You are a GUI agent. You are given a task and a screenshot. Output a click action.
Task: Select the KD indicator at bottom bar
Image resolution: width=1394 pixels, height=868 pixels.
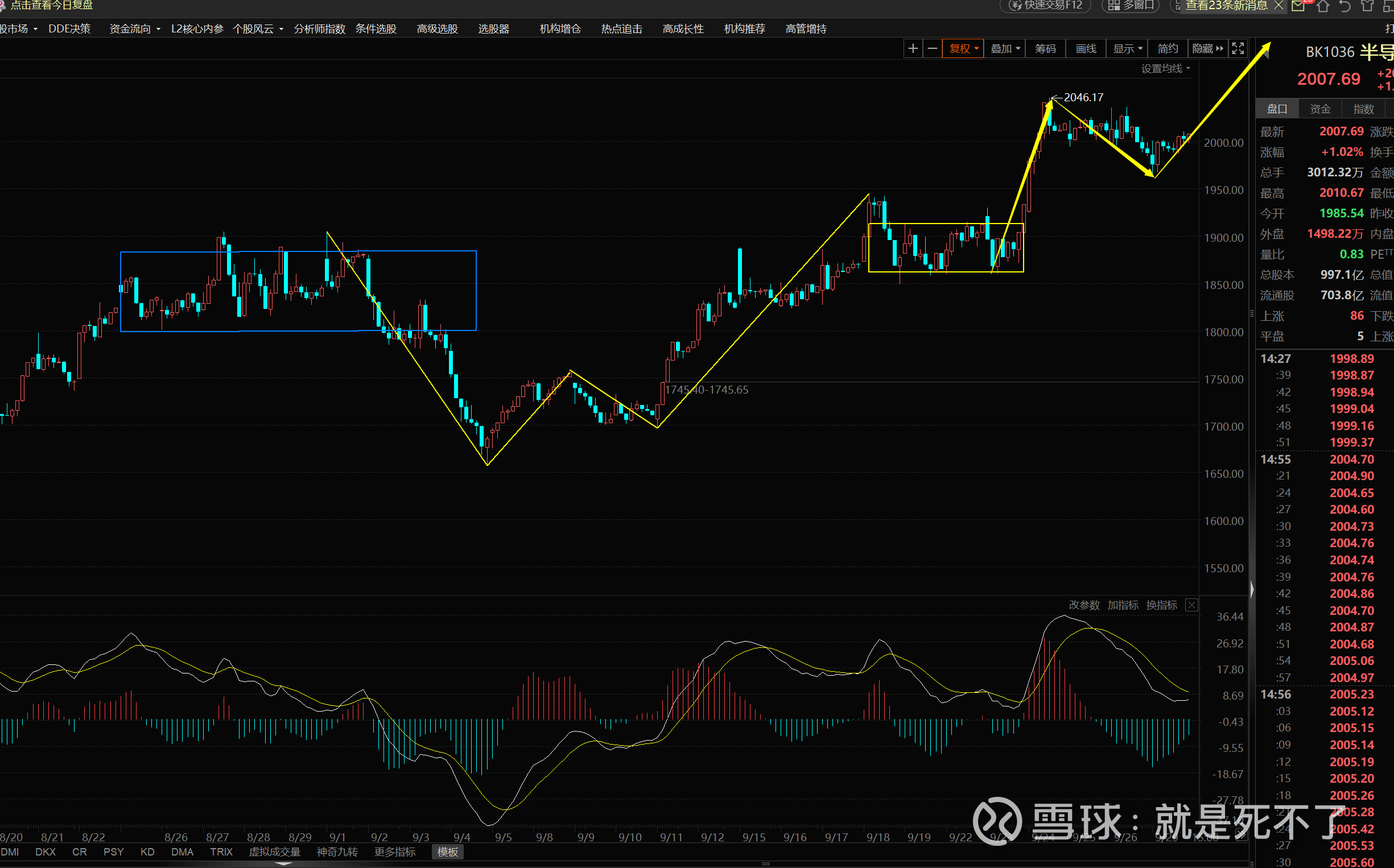[x=147, y=852]
